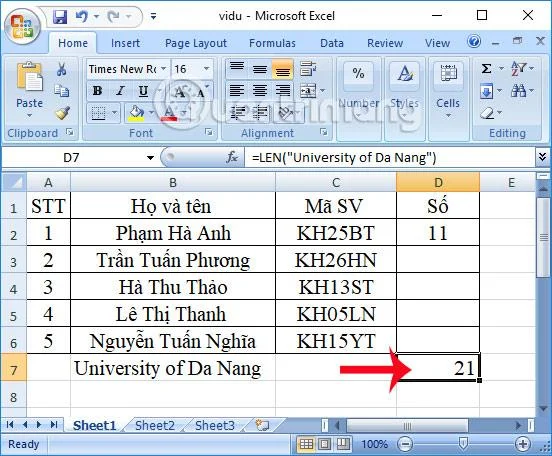Toggle Italic formatting
This screenshot has width=552, height=456.
coord(120,91)
